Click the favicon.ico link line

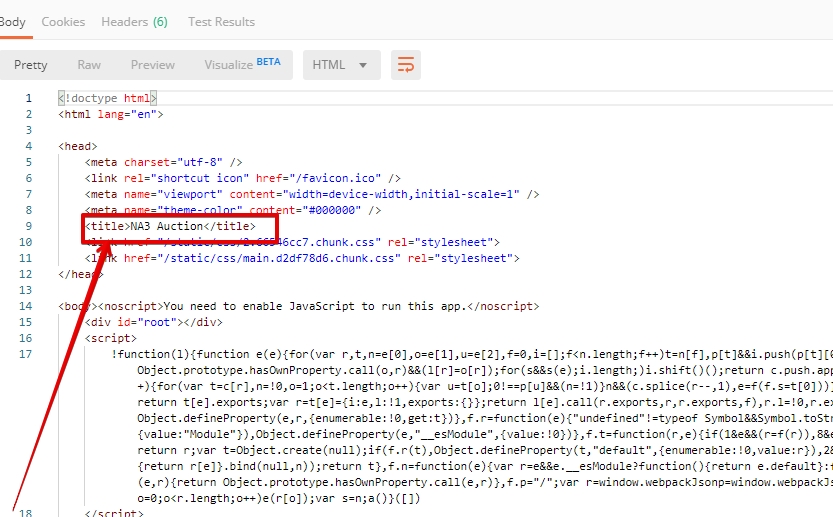coord(243,178)
